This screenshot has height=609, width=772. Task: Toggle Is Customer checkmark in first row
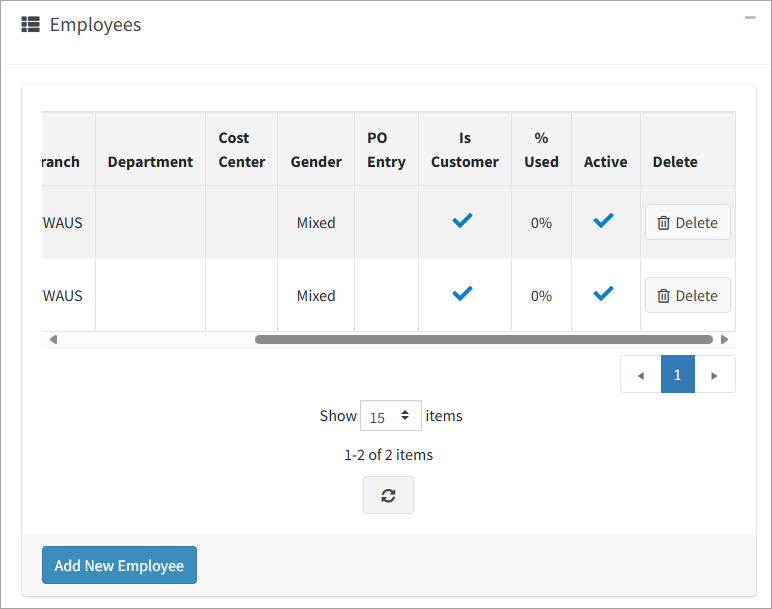(462, 221)
